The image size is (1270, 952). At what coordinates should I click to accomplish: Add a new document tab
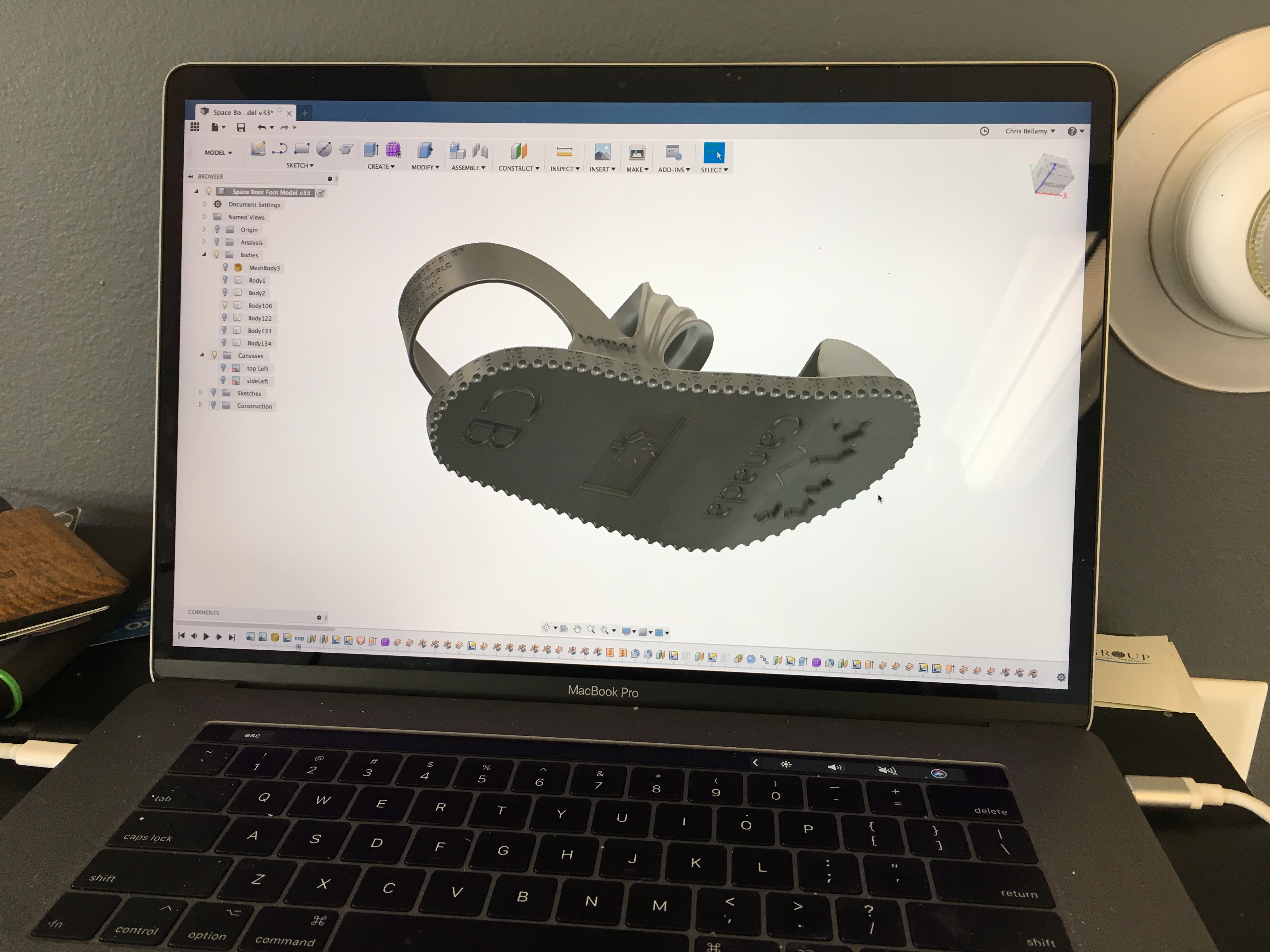[x=305, y=113]
